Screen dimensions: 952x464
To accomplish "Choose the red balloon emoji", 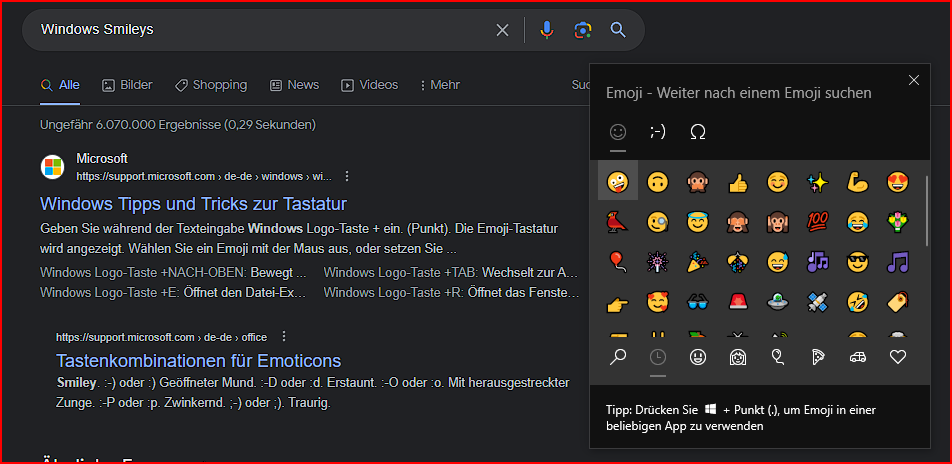I will 617,262.
